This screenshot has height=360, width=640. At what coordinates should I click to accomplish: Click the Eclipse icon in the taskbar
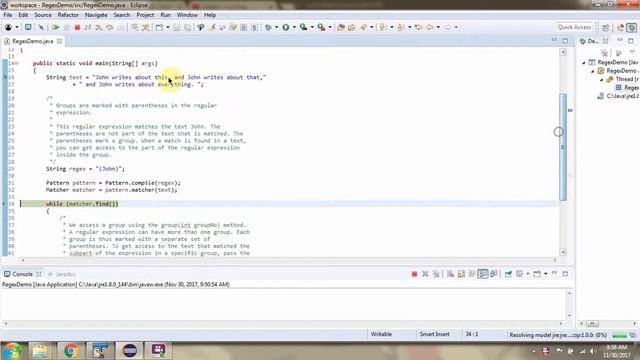[129, 351]
